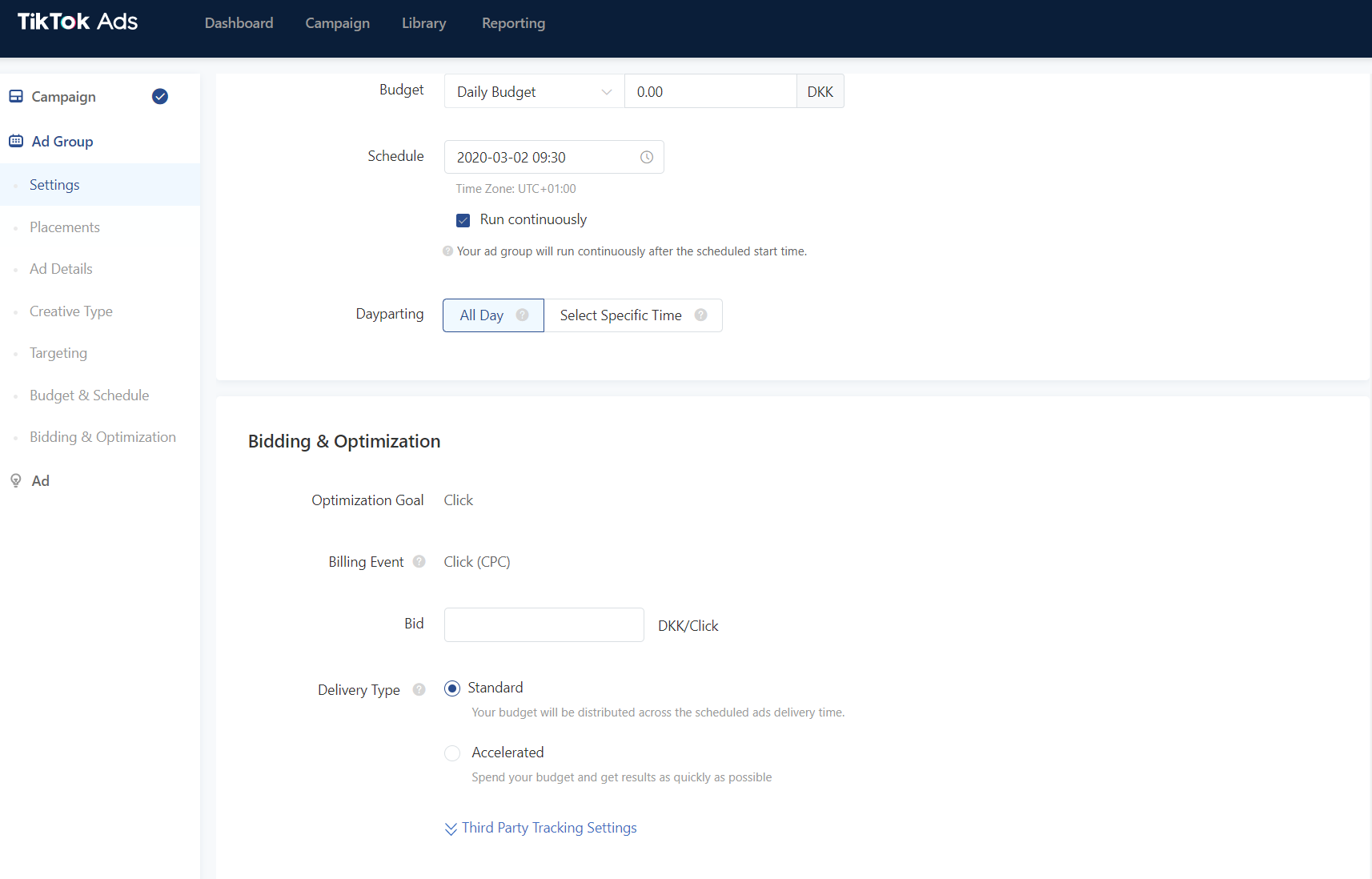Click the Campaign completed checkmark badge
The height and width of the screenshot is (879, 1372).
(160, 96)
